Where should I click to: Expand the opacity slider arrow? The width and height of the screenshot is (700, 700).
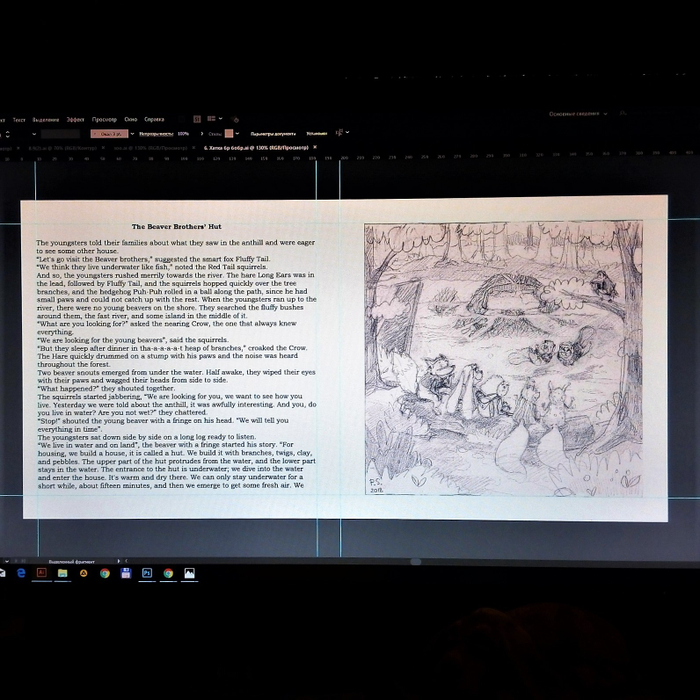click(202, 133)
